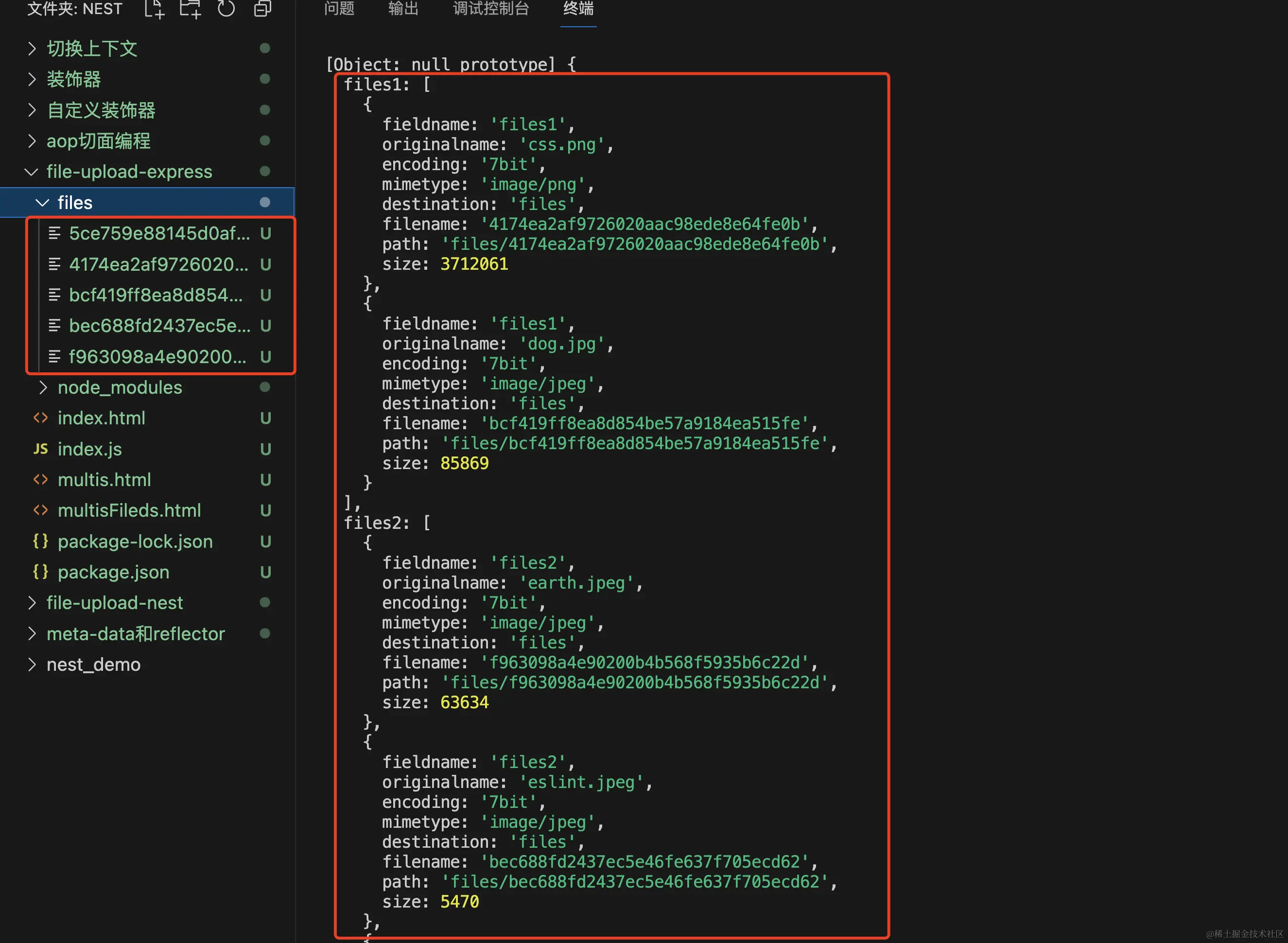Open the 调试控制台 tab
The width and height of the screenshot is (1288, 943).
(x=491, y=9)
